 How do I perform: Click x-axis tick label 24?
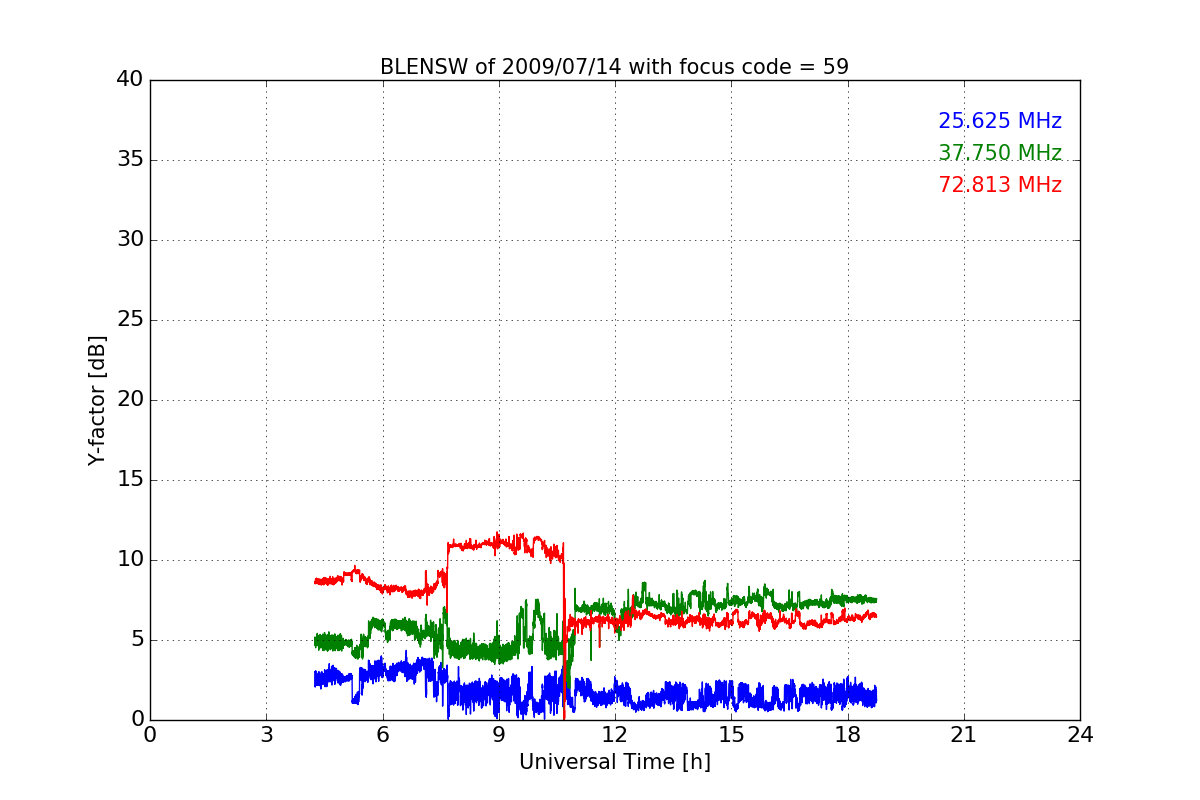1080,734
